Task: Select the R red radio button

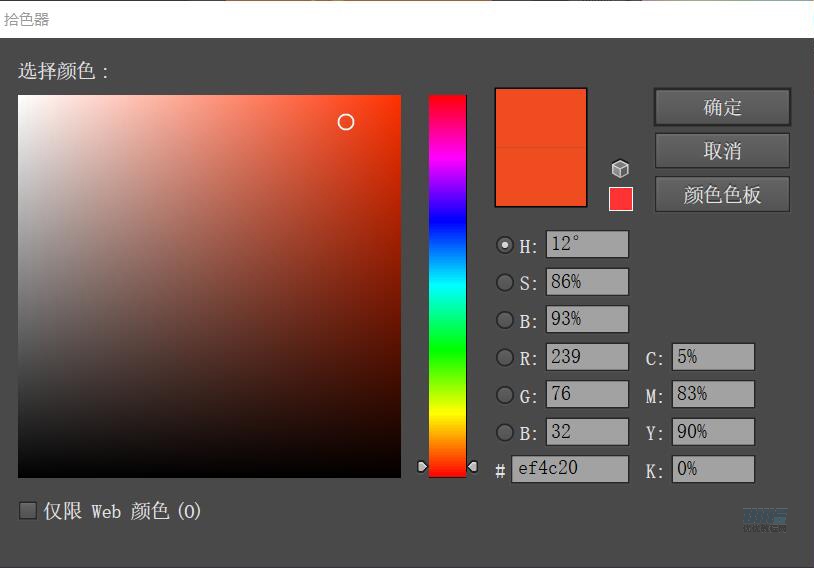Action: coord(505,357)
